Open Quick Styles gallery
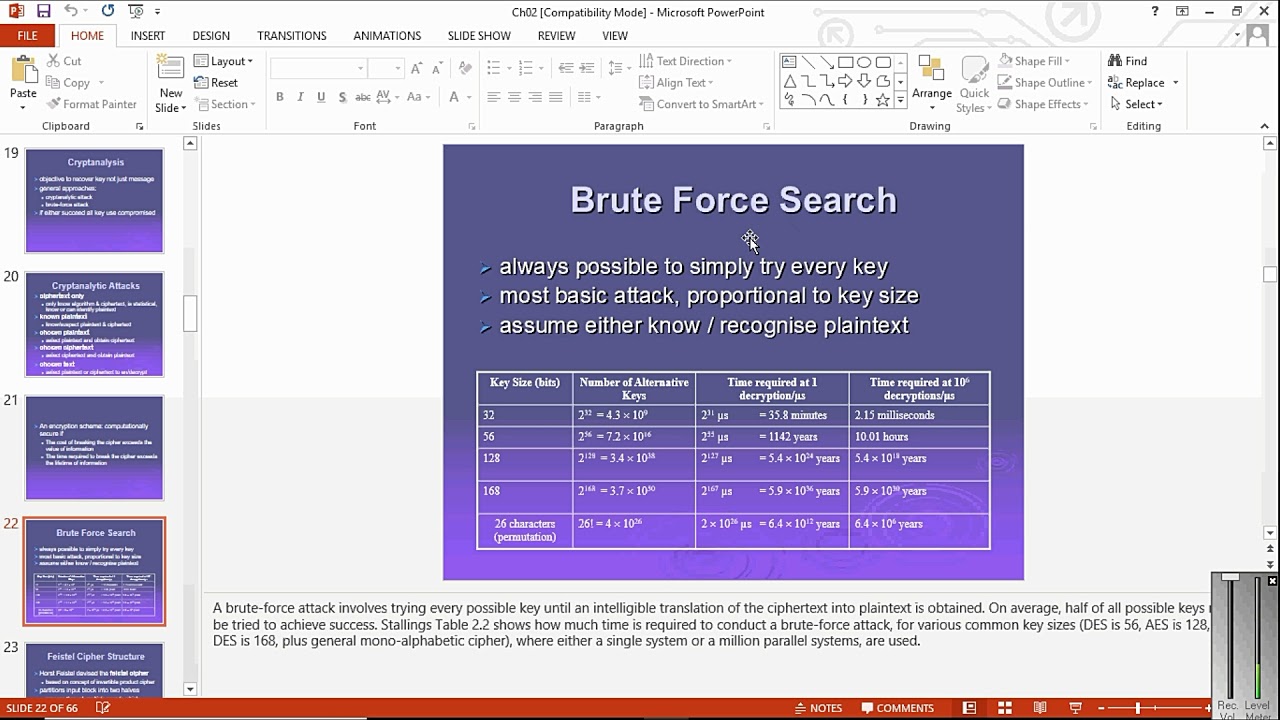Image resolution: width=1280 pixels, height=720 pixels. [x=973, y=84]
